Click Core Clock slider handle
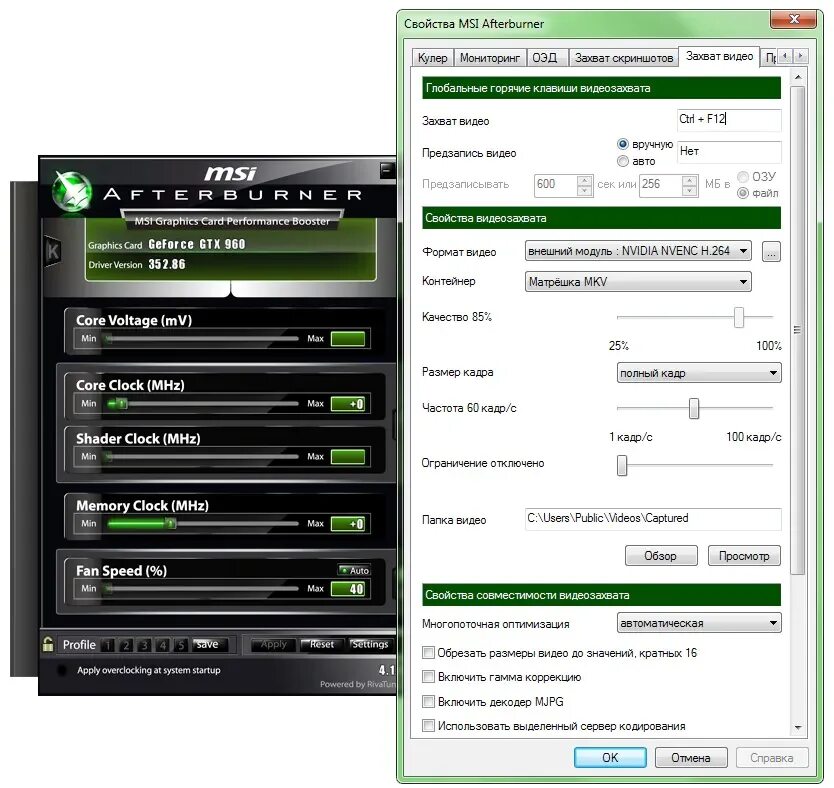 (122, 404)
